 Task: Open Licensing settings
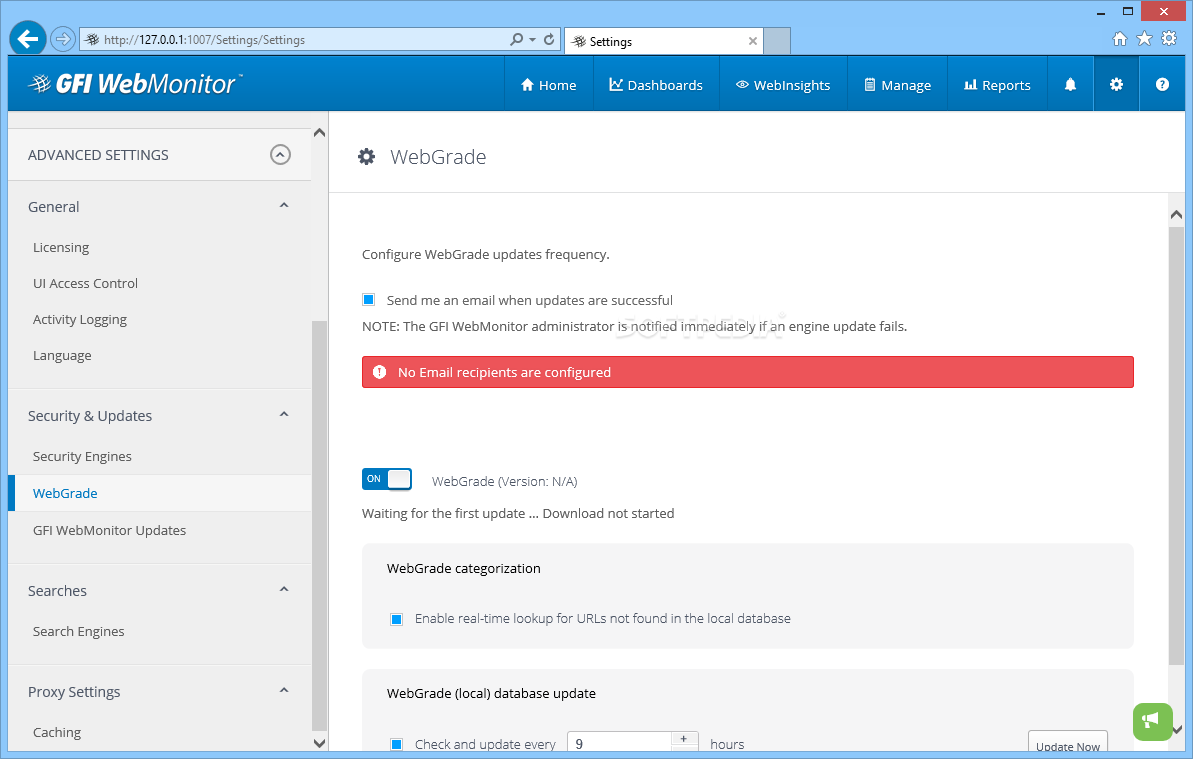(x=61, y=248)
